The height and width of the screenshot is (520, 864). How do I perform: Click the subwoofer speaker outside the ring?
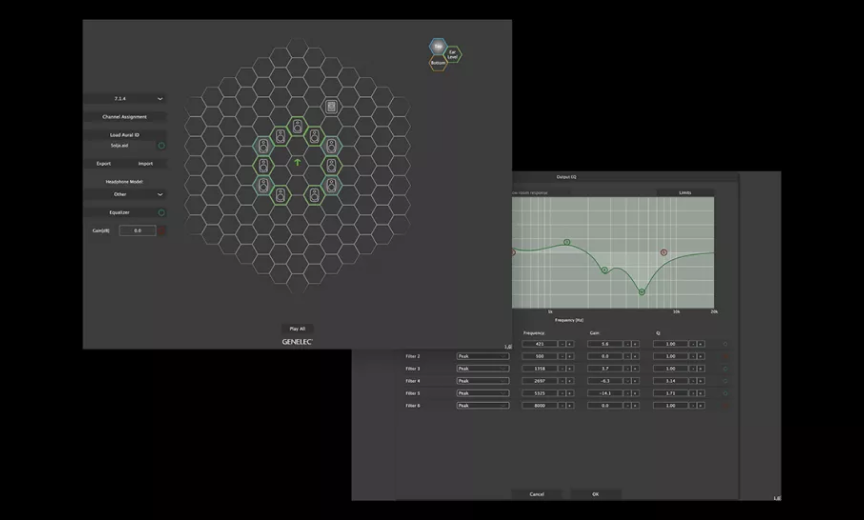click(331, 106)
